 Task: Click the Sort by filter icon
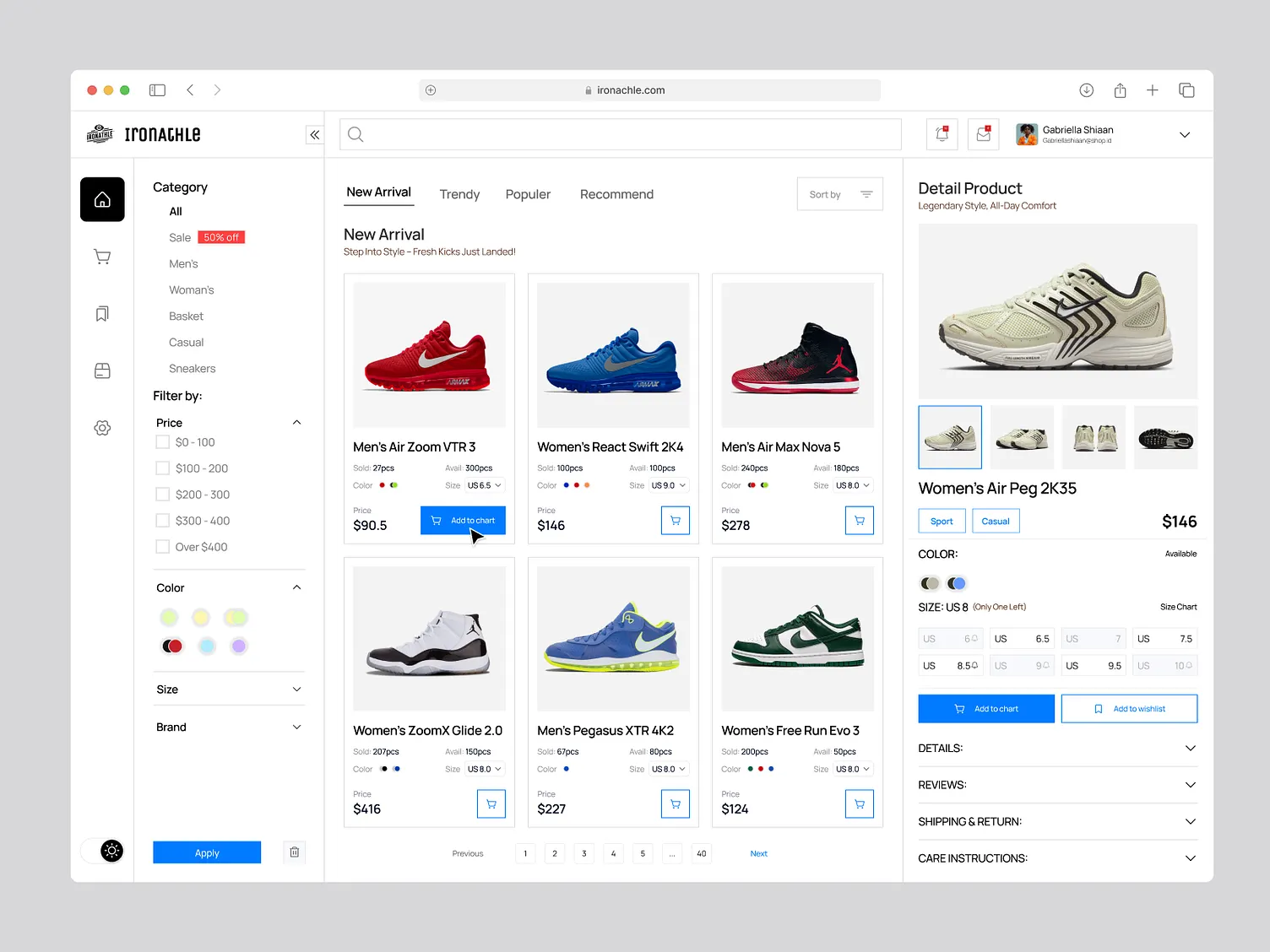(866, 194)
